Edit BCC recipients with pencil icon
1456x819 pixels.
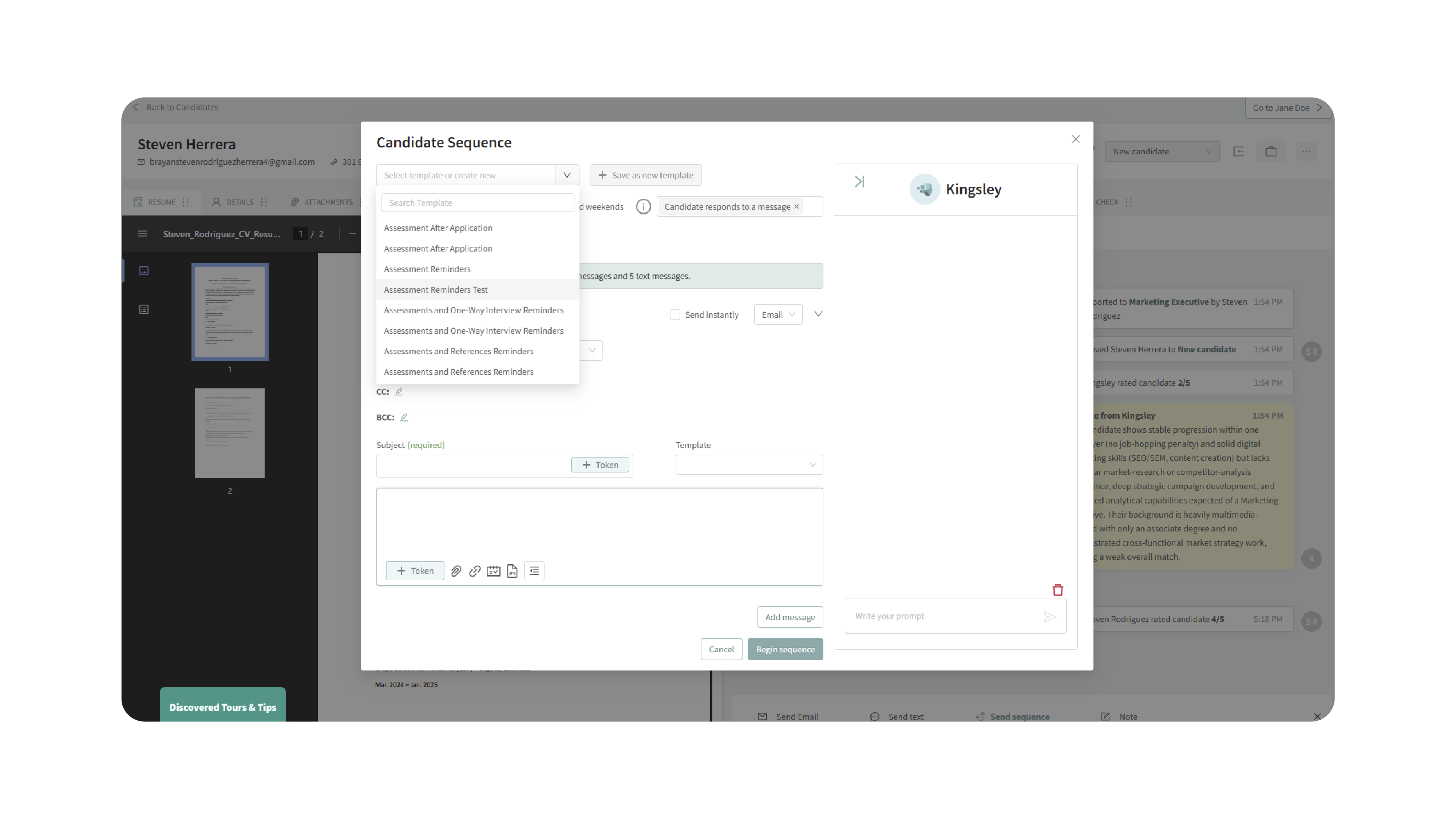click(404, 417)
